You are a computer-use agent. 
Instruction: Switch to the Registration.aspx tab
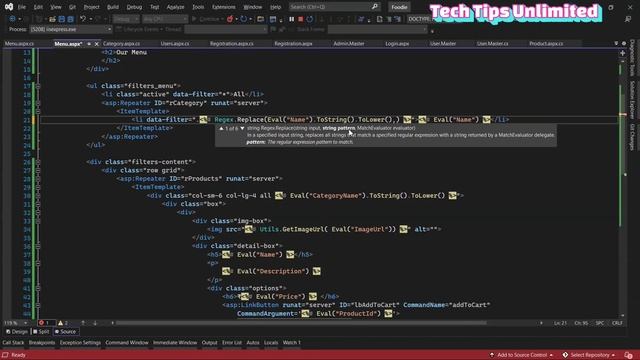tap(293, 43)
